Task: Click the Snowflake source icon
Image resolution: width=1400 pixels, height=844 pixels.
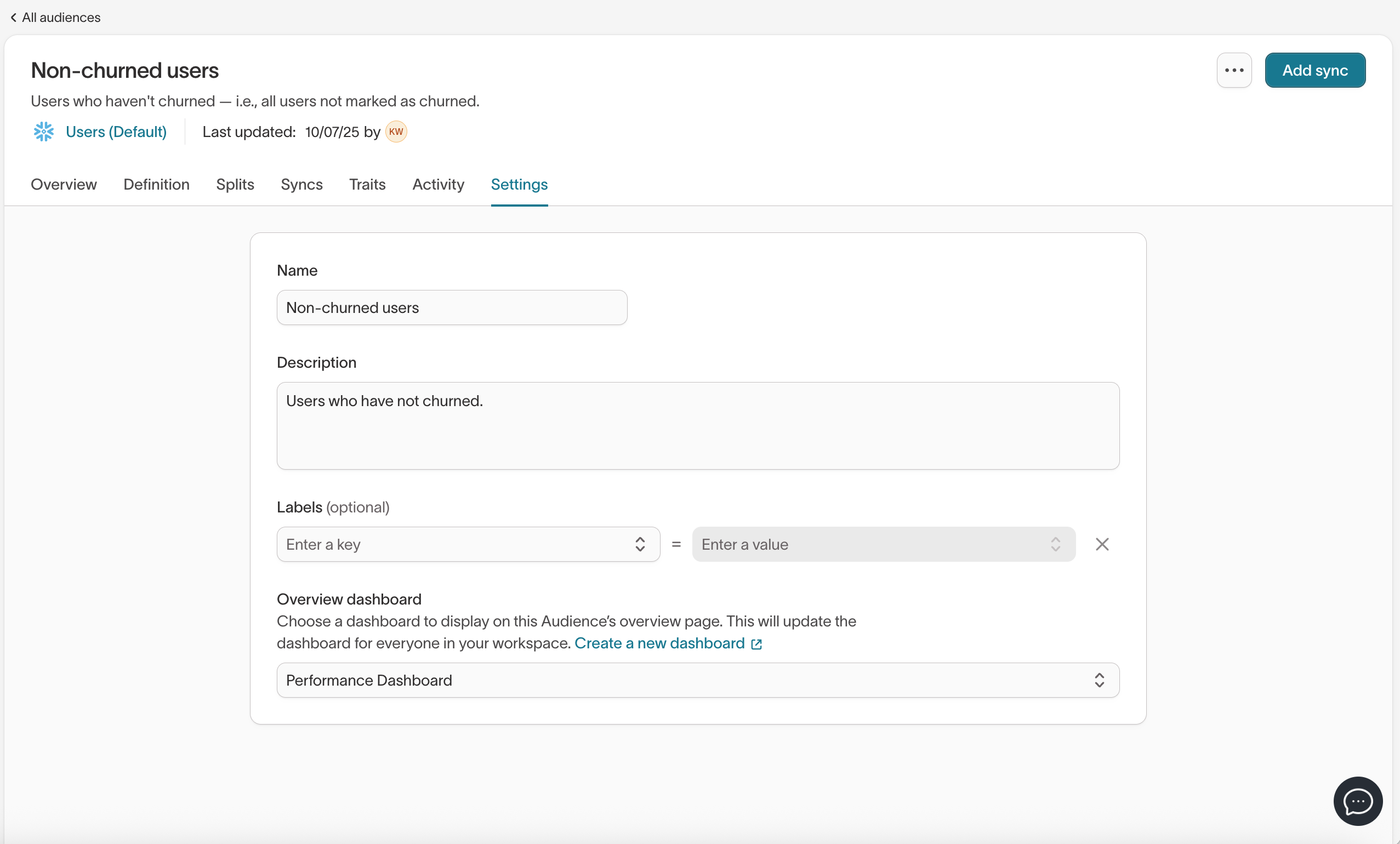Action: tap(43, 132)
